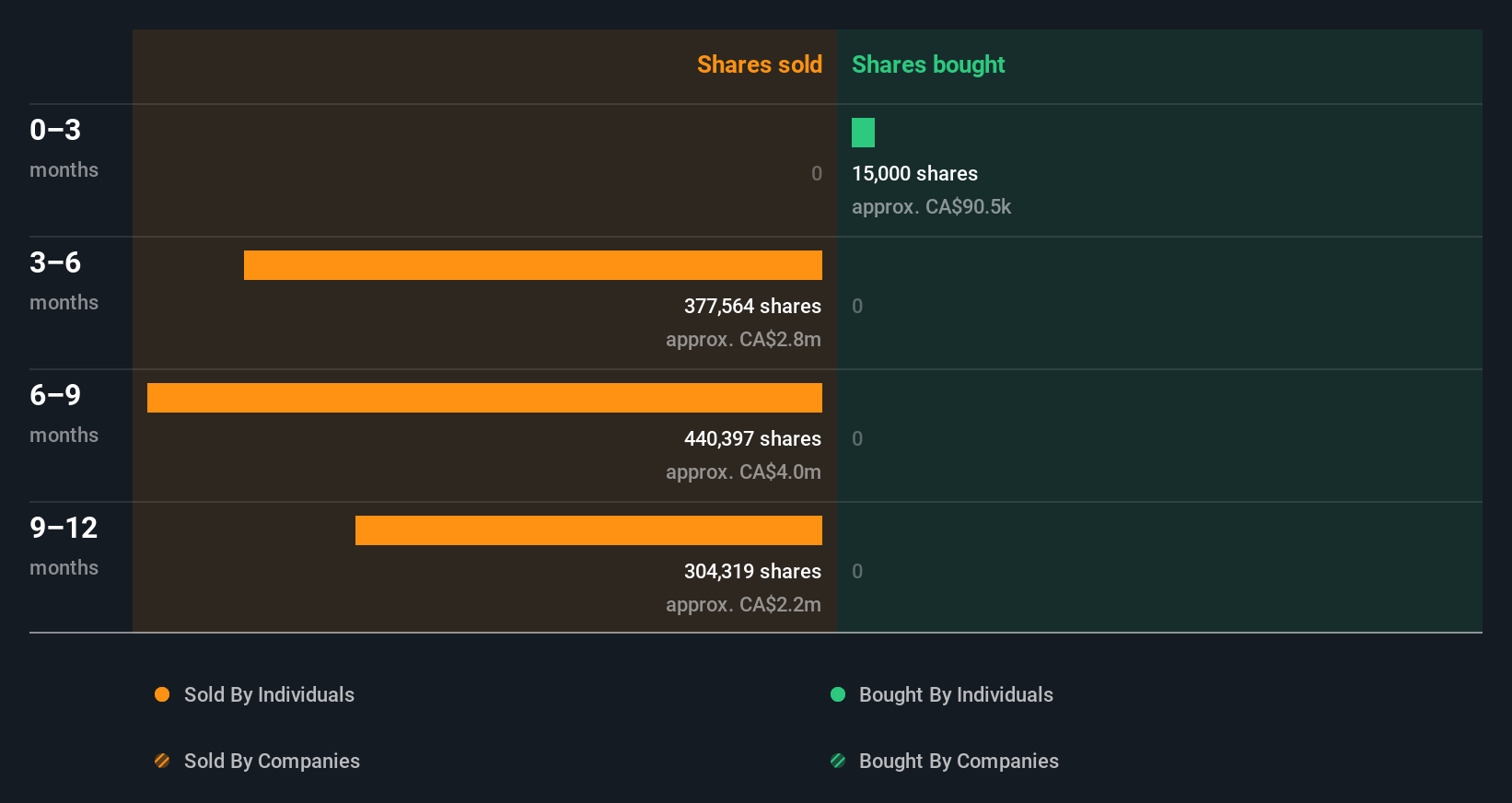Select the green 0–3 months bought bar
The image size is (1512, 803).
tap(863, 133)
